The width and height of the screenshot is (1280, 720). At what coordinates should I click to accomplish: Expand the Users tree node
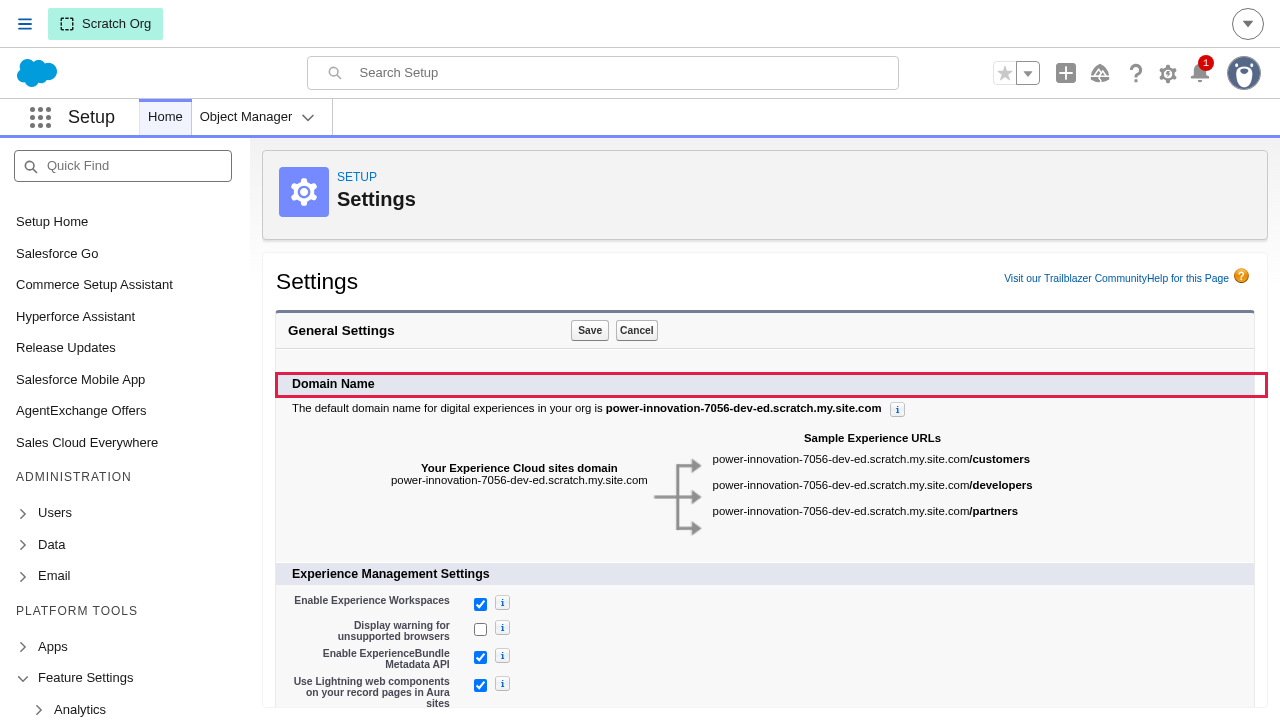pyautogui.click(x=23, y=513)
